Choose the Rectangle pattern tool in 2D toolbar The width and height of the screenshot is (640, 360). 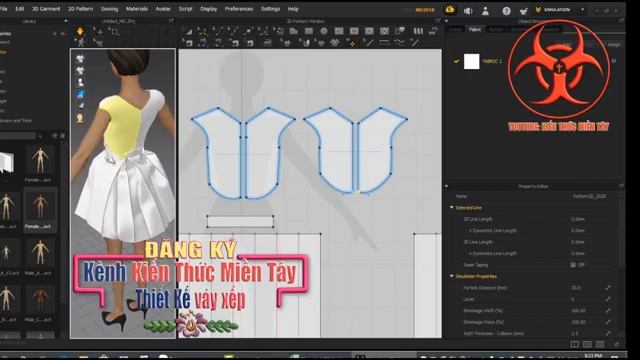pyautogui.click(x=309, y=31)
